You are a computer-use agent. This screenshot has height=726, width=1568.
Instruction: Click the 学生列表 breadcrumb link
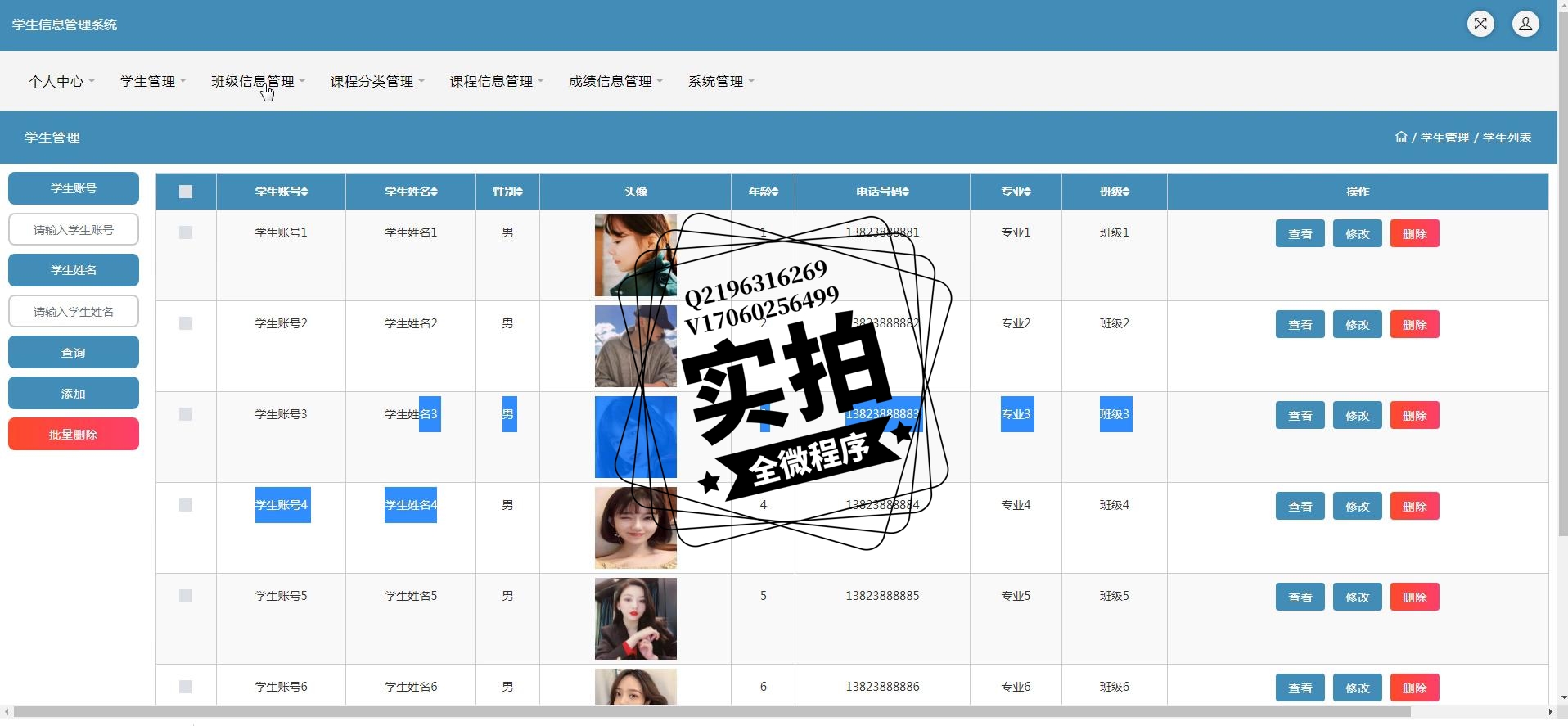click(1507, 138)
